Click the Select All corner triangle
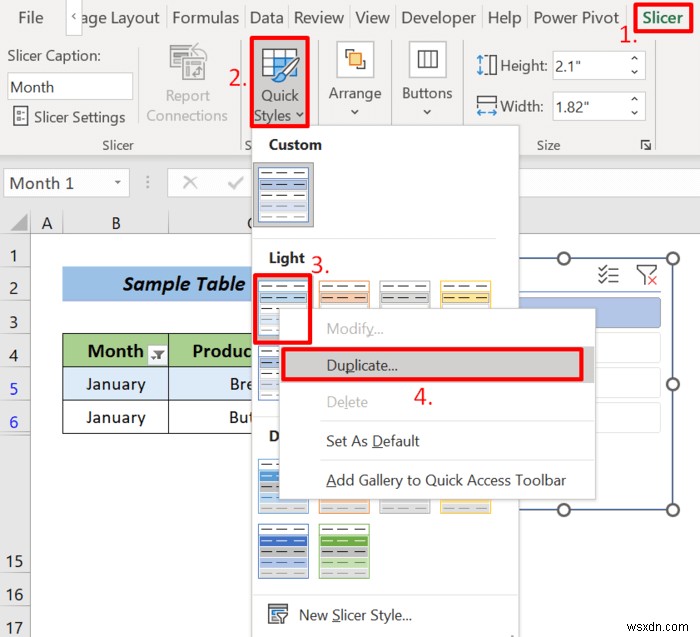This screenshot has height=637, width=700. [18, 223]
